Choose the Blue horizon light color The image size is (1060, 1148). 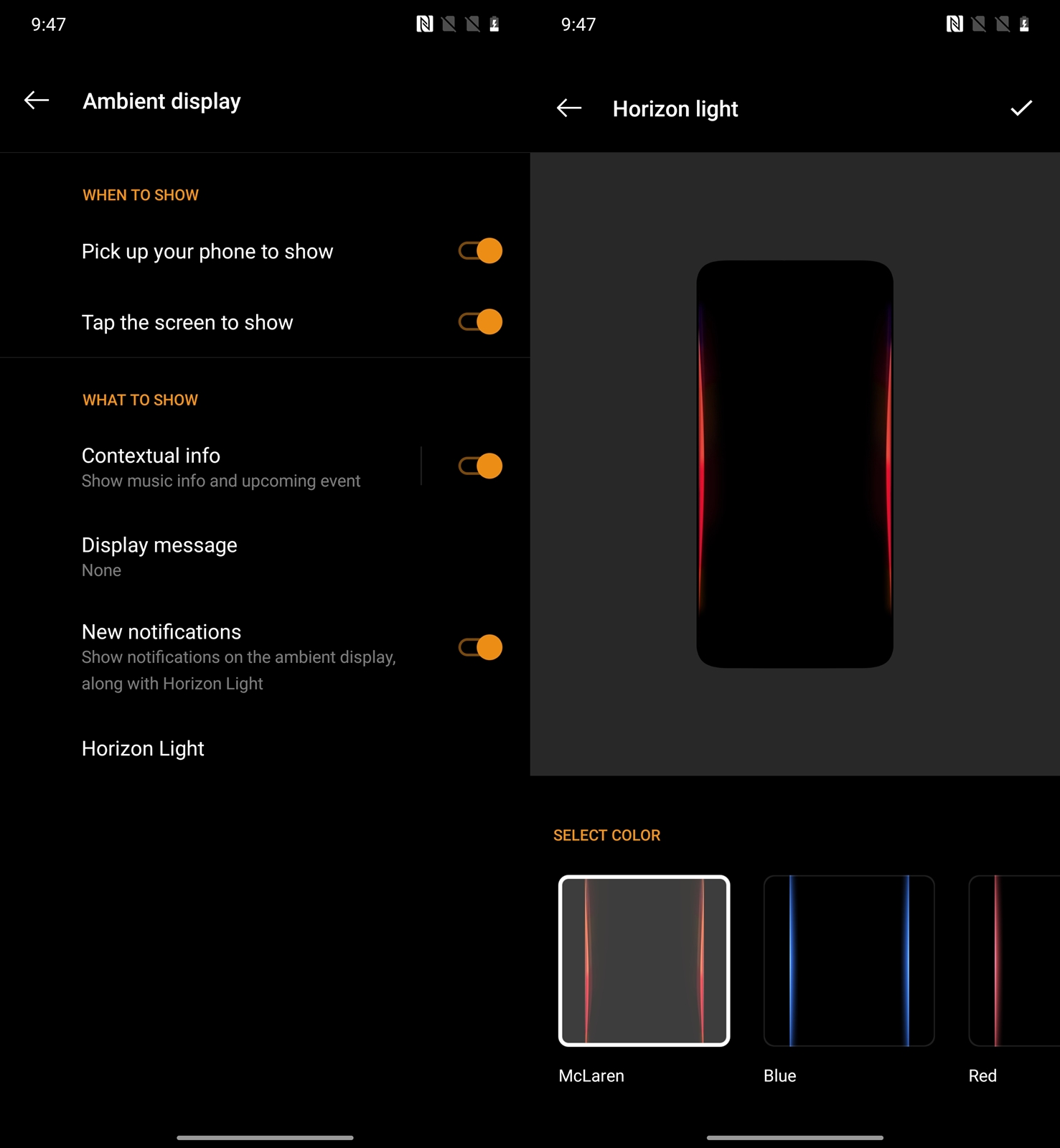849,961
